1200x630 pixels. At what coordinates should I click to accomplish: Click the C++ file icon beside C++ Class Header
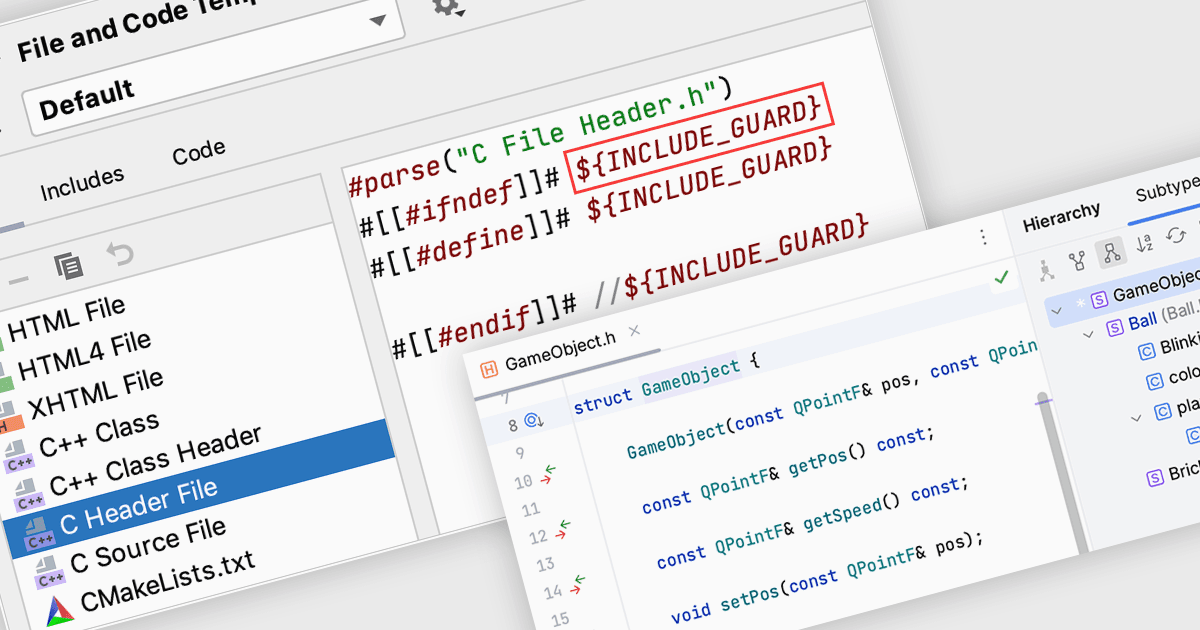click(29, 493)
